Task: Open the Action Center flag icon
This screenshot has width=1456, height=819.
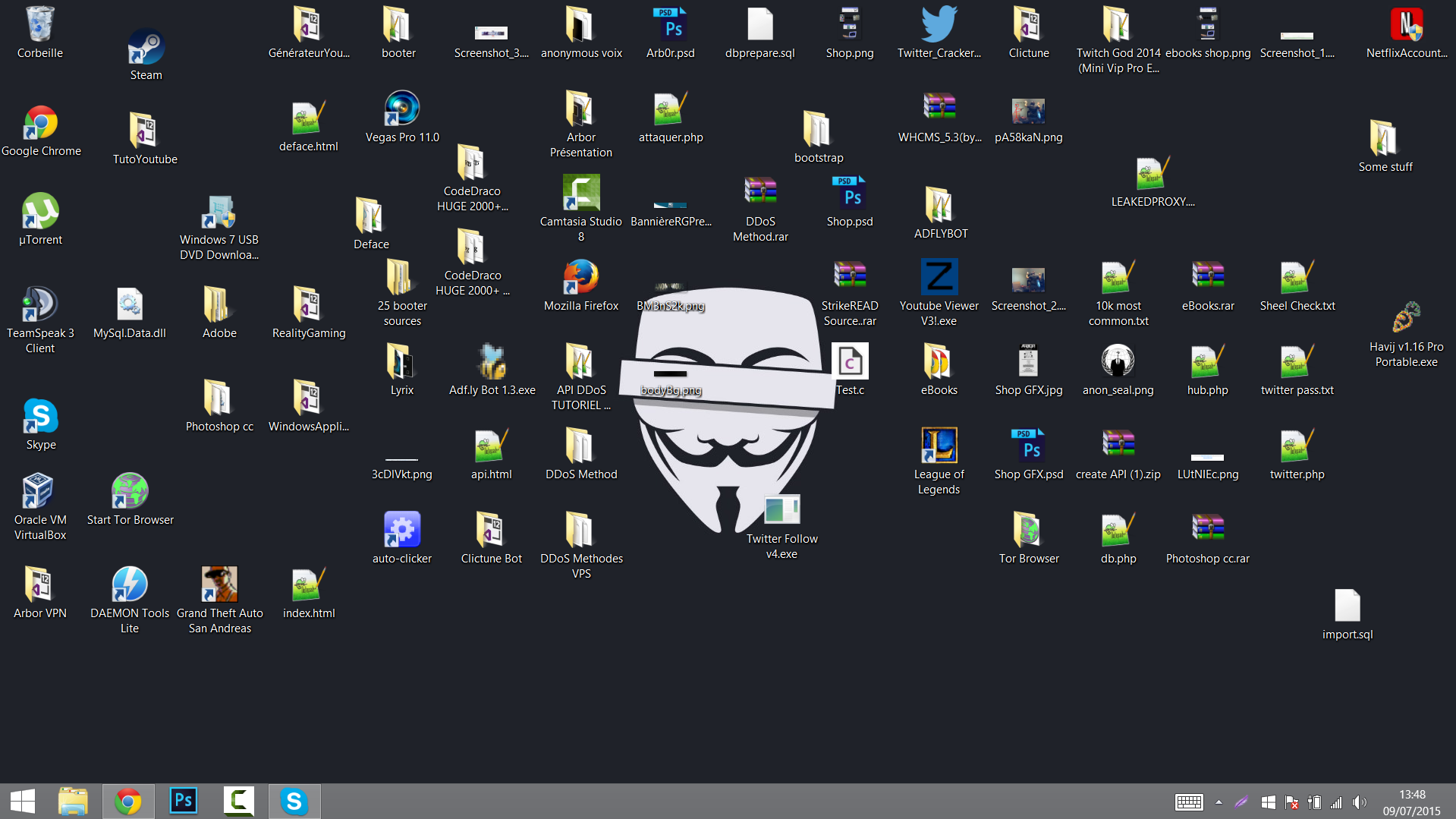Action: click(x=1291, y=802)
